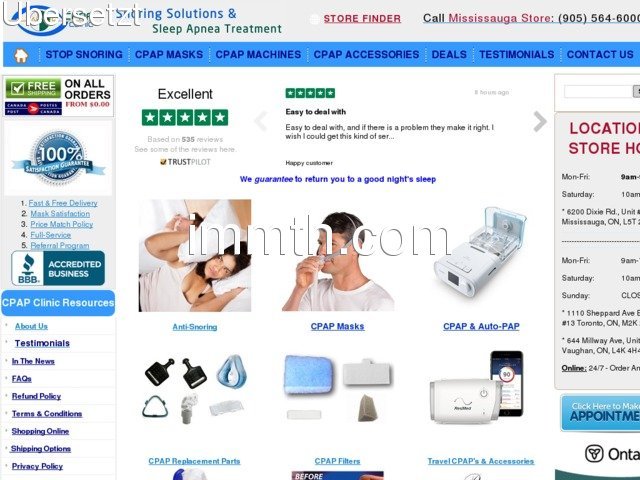Click the Free Shipping on all orders banner
The width and height of the screenshot is (640, 480).
pyautogui.click(x=58, y=96)
